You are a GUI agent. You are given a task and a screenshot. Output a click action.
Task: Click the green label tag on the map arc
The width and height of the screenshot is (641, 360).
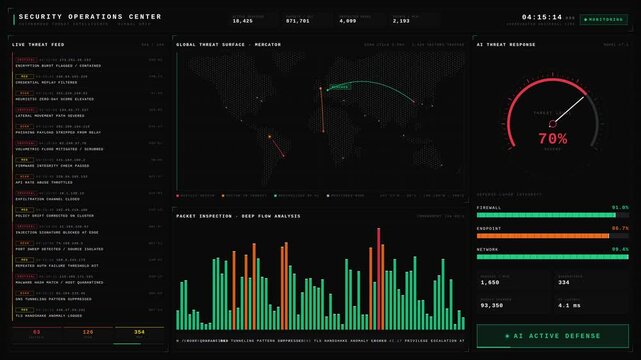[x=340, y=87]
